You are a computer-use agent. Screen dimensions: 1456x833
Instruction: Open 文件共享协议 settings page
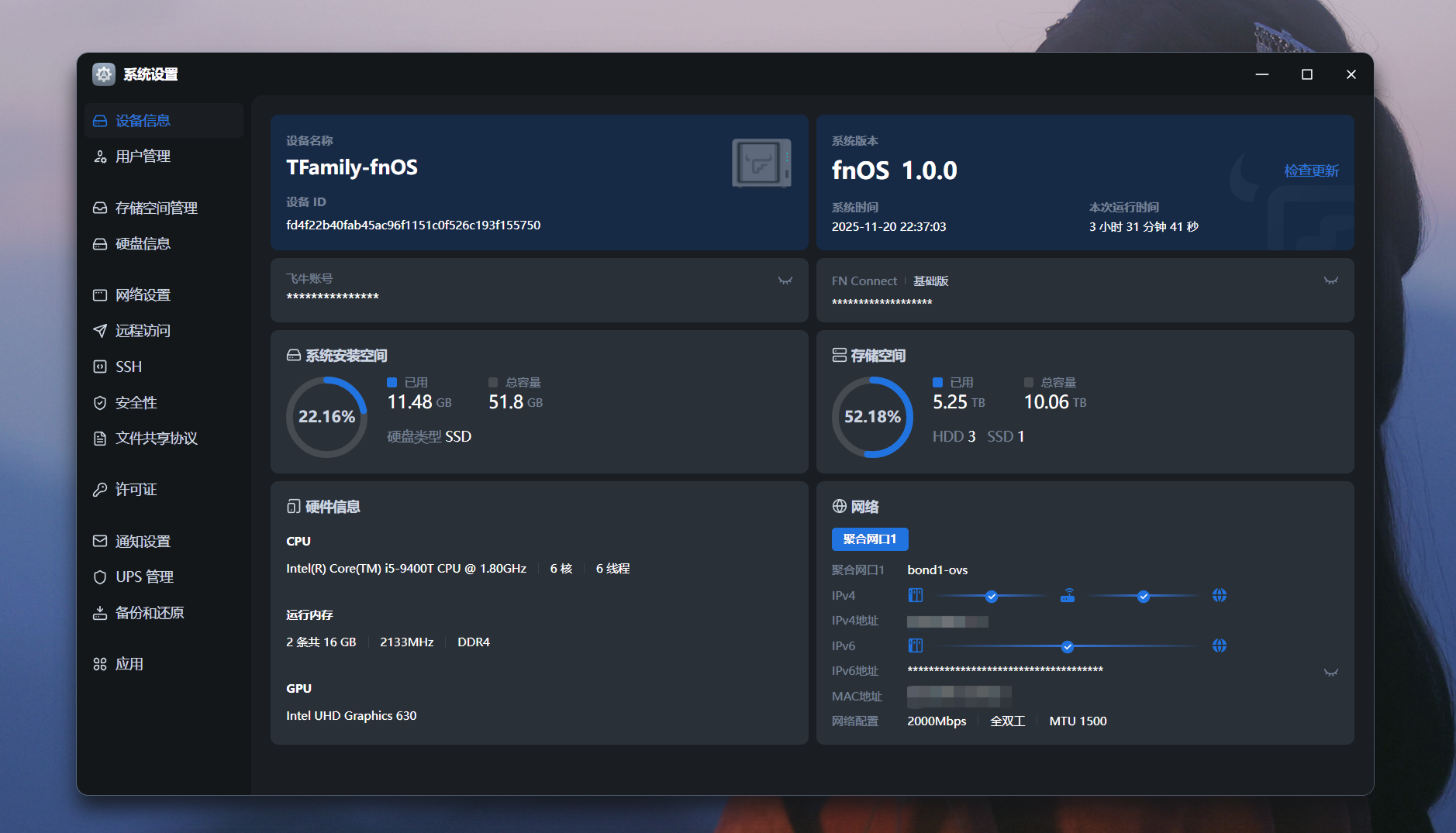coord(156,439)
